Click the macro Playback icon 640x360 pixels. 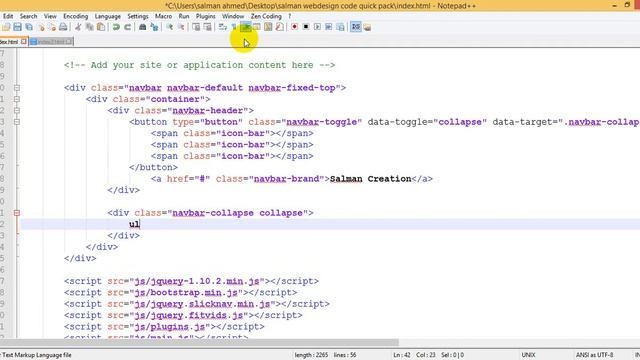click(317, 27)
